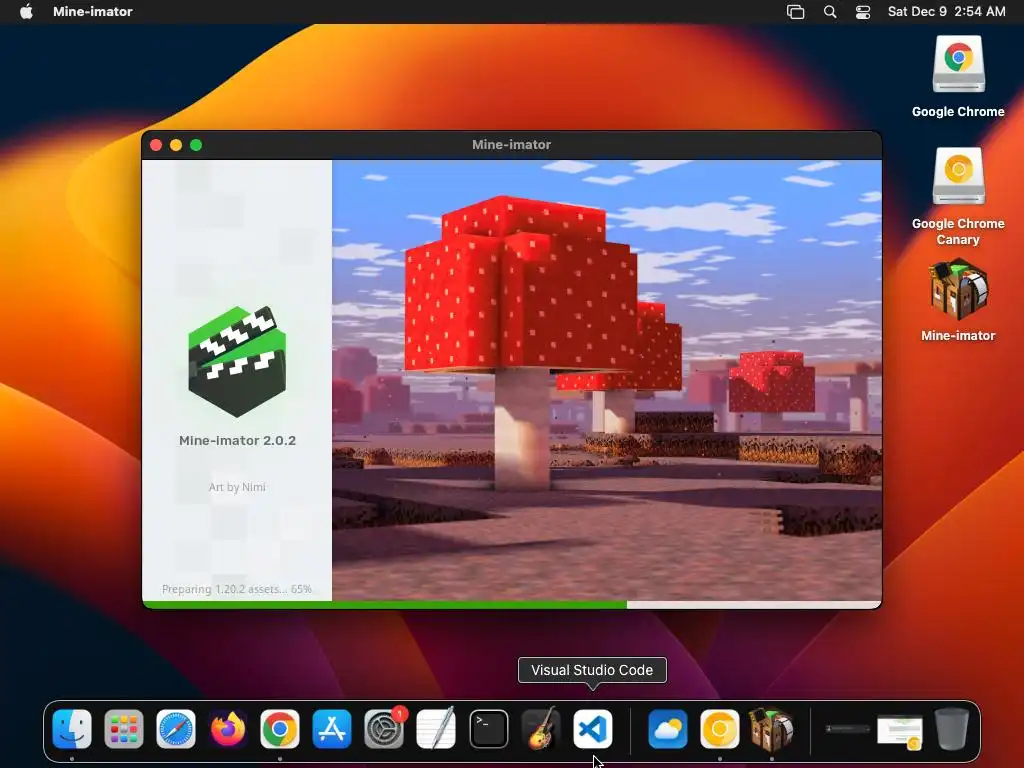Image resolution: width=1024 pixels, height=768 pixels.
Task: Click the Mine-imator clapperboard logo
Action: pos(237,361)
